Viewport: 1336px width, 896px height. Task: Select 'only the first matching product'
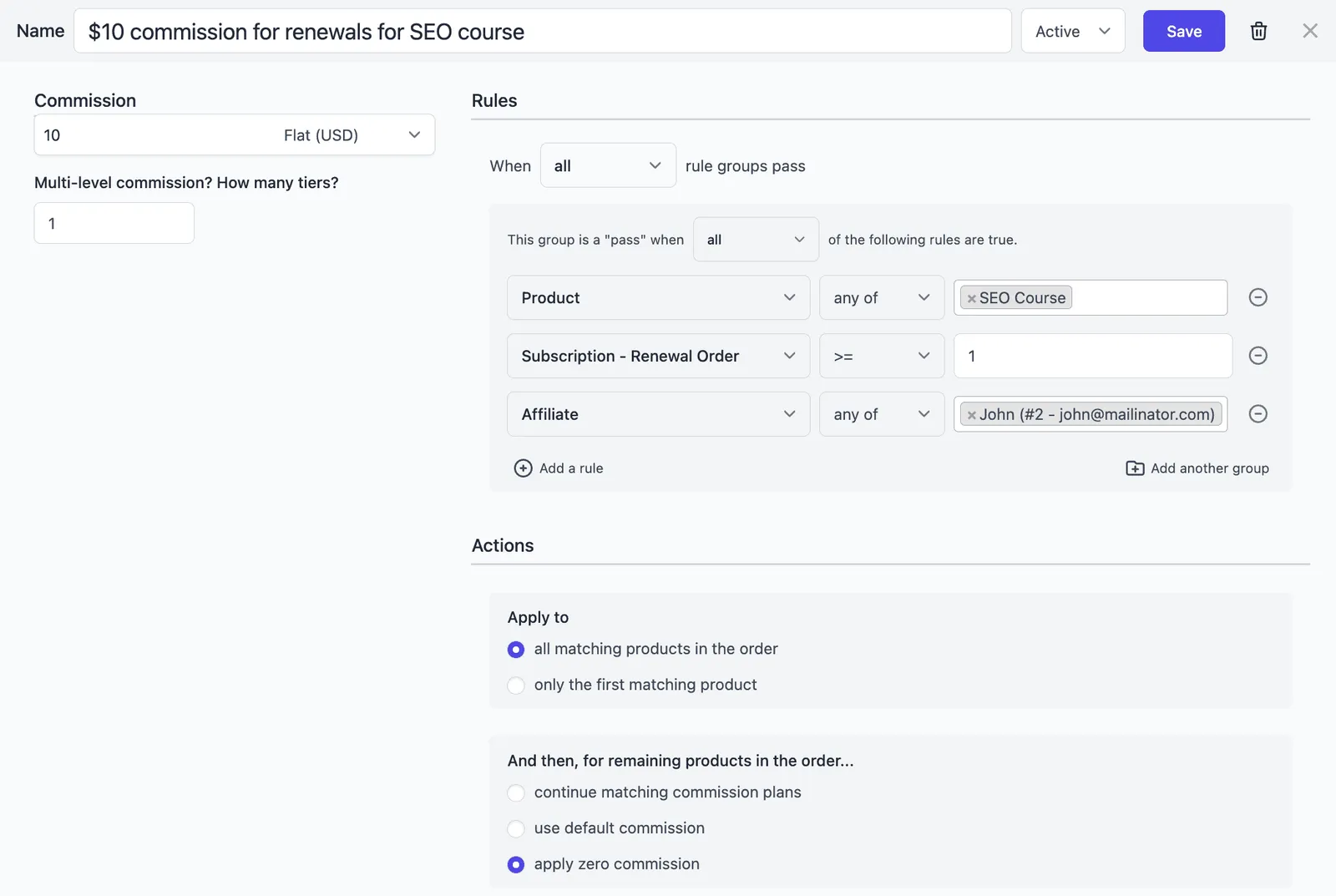[x=516, y=686]
